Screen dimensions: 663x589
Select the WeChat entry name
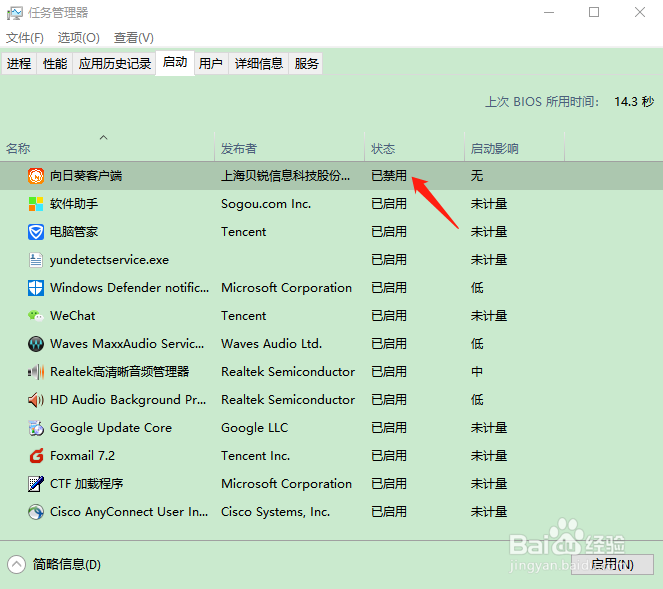click(73, 316)
